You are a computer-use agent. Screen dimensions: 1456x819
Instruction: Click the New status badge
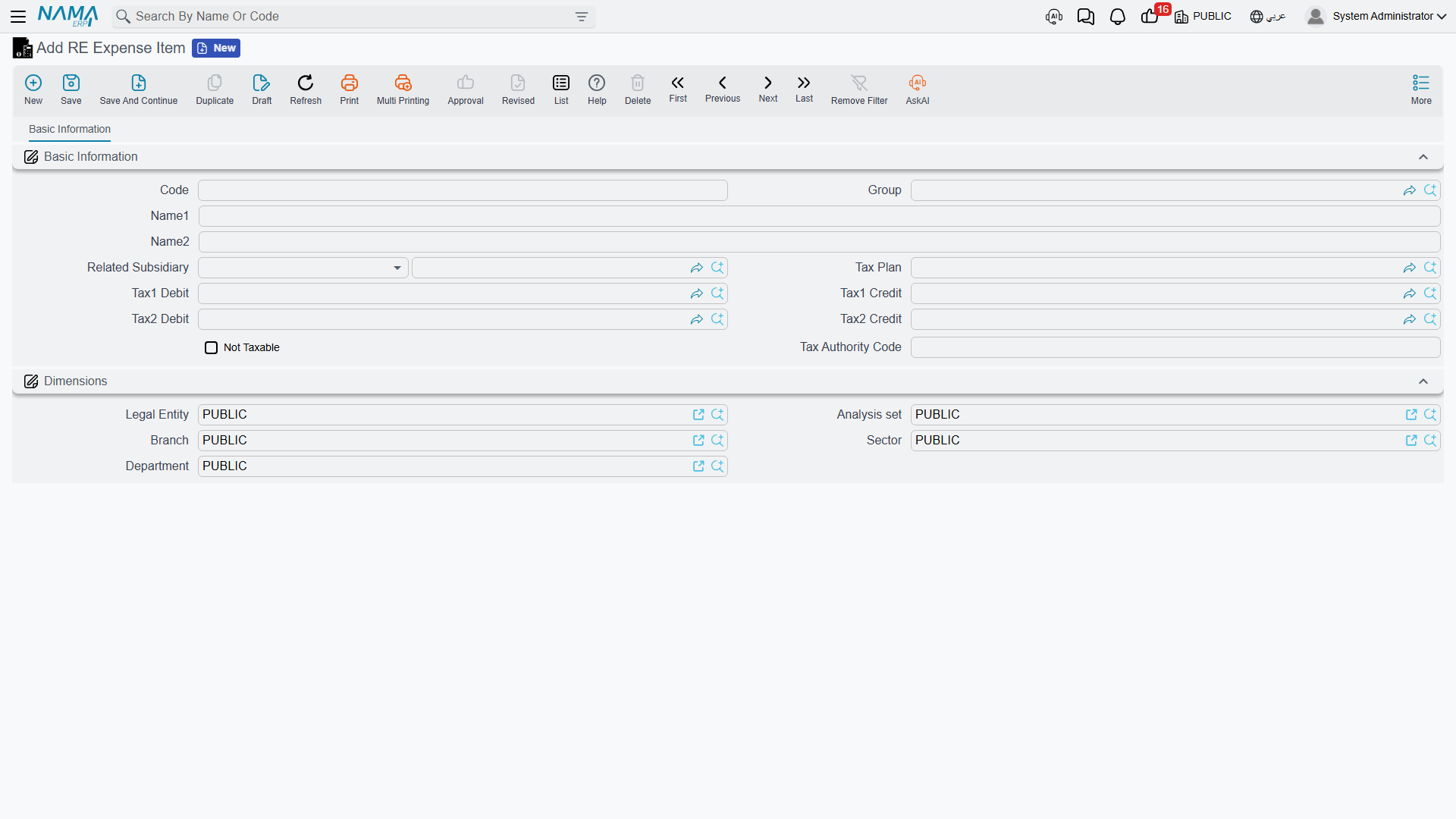pyautogui.click(x=216, y=49)
